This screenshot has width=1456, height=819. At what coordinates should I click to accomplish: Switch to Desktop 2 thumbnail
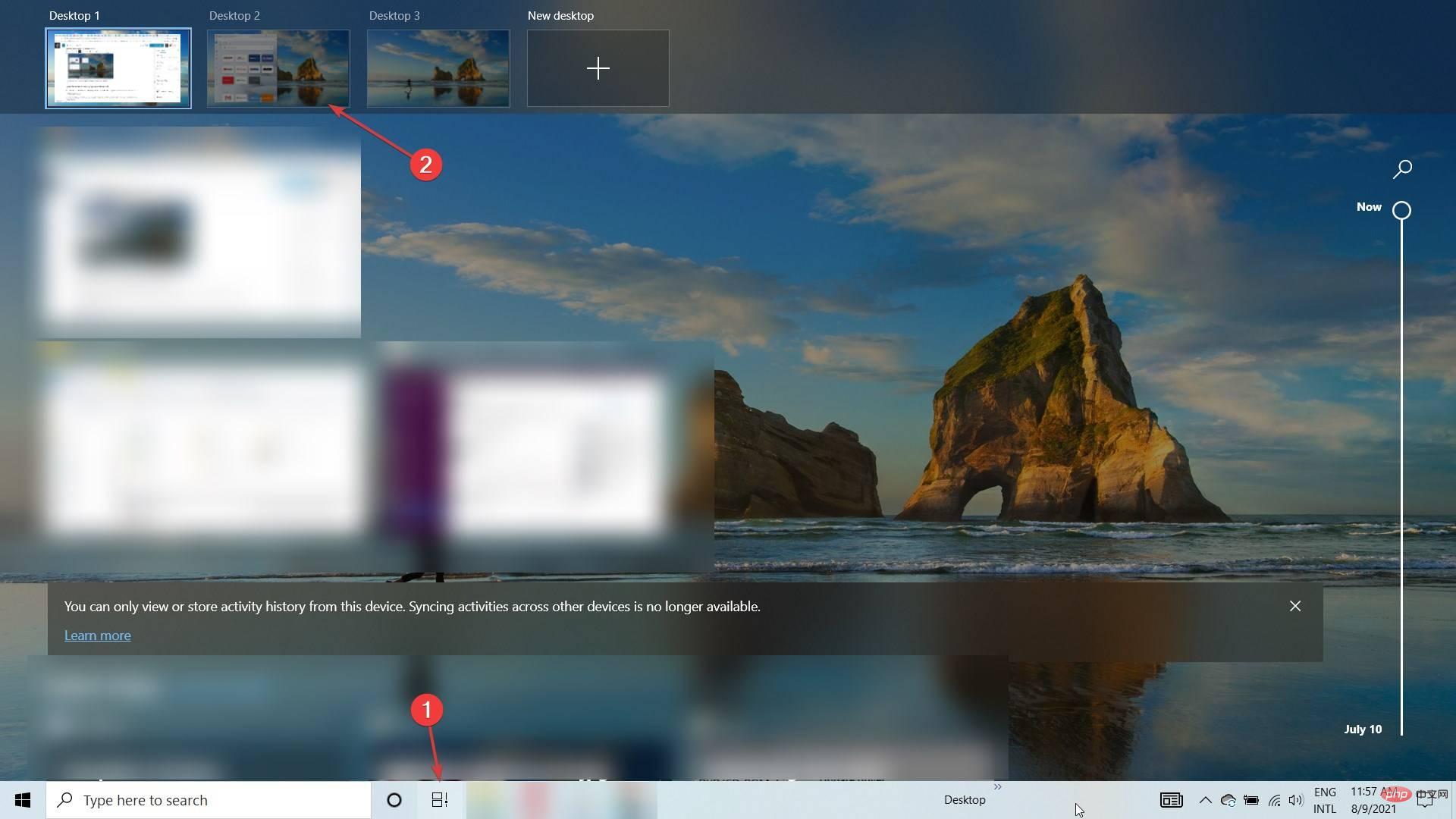(x=278, y=68)
